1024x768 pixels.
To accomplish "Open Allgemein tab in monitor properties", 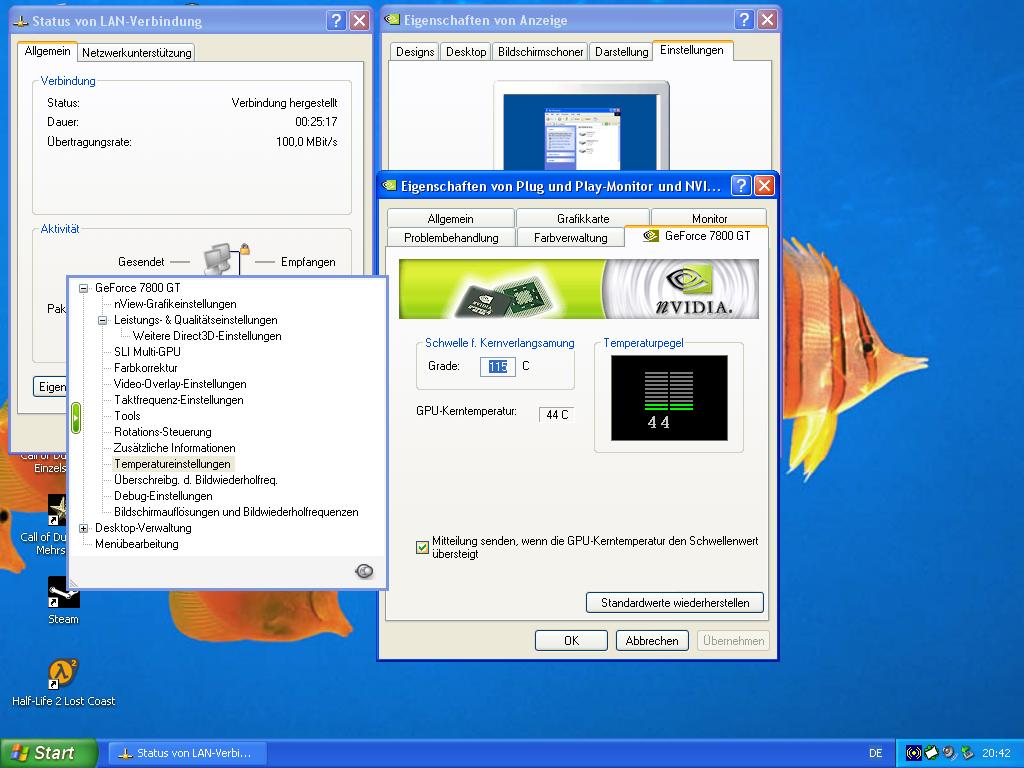I will [451, 219].
